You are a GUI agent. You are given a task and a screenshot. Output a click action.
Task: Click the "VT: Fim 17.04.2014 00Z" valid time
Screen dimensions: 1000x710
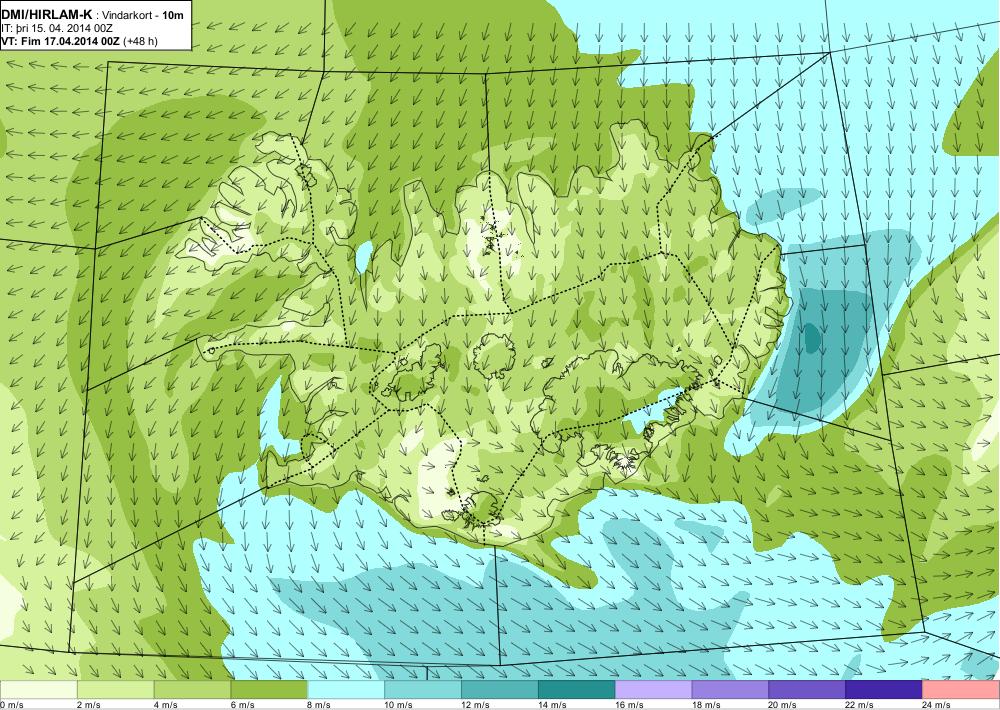(x=61, y=41)
